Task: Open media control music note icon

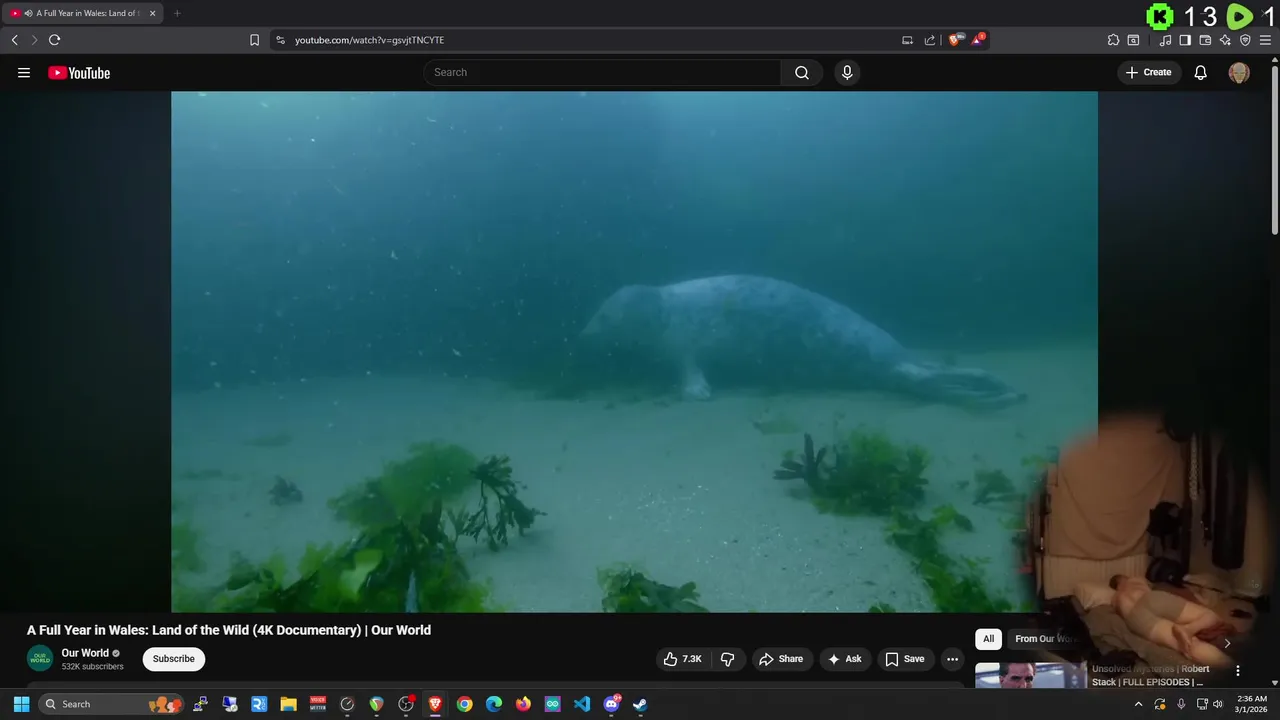Action: pos(1165,40)
